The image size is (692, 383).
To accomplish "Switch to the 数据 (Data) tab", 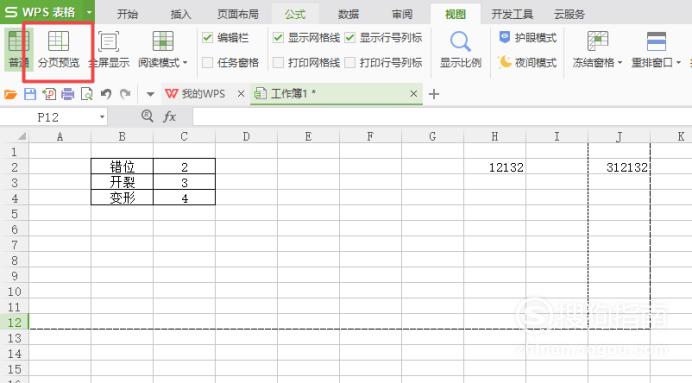I will point(349,15).
